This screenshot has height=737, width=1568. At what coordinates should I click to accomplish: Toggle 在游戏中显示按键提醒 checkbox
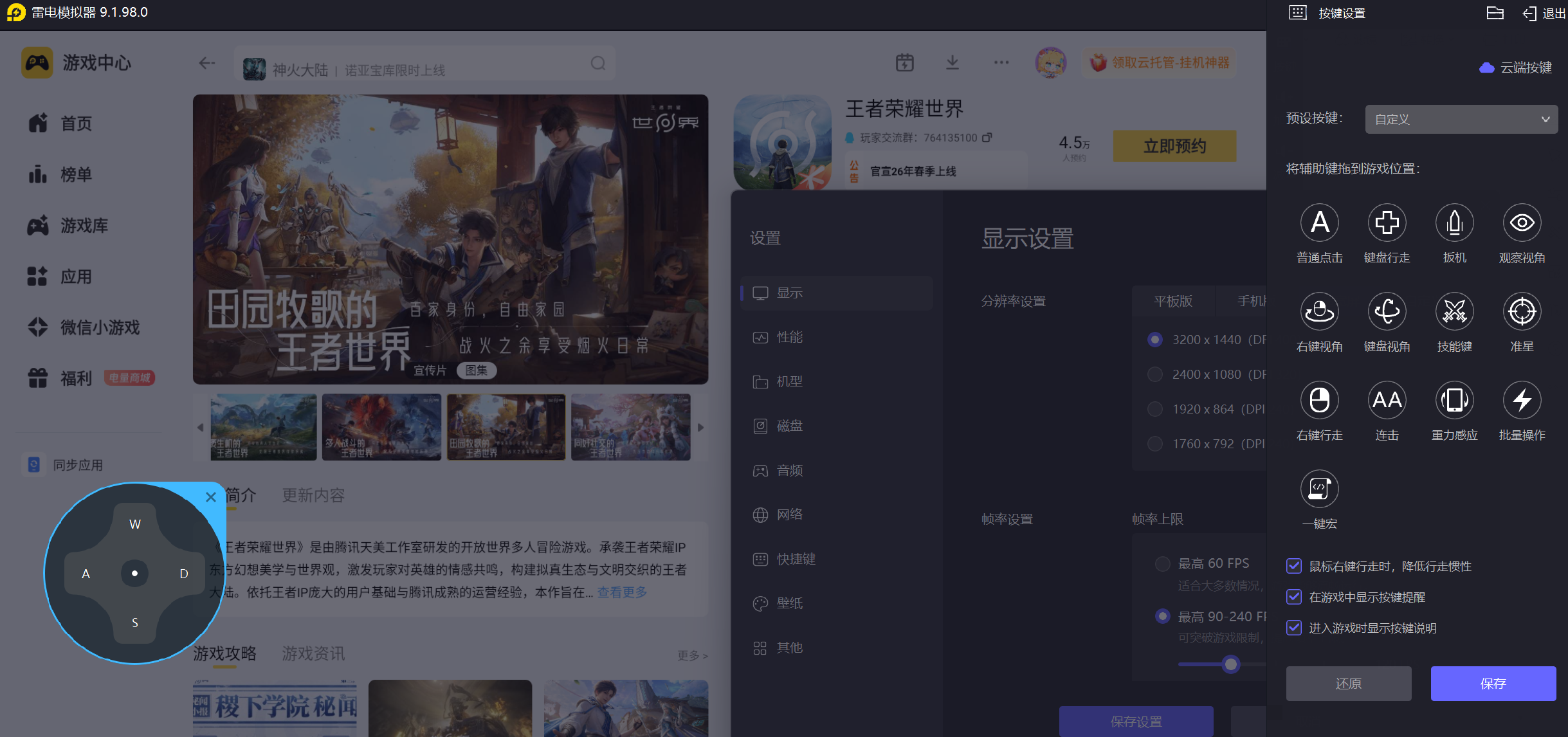coord(1294,597)
